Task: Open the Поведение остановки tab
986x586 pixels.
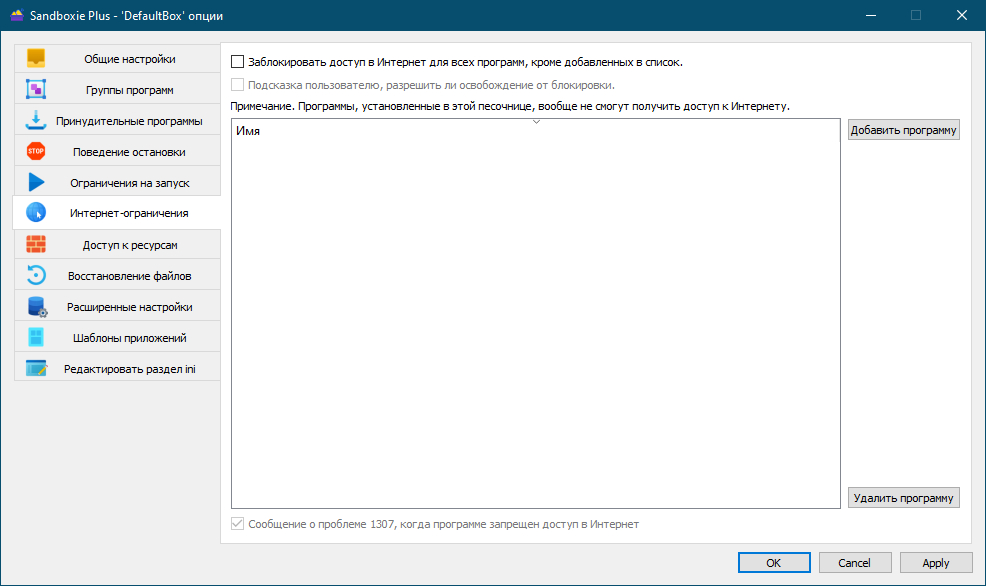Action: click(x=117, y=152)
